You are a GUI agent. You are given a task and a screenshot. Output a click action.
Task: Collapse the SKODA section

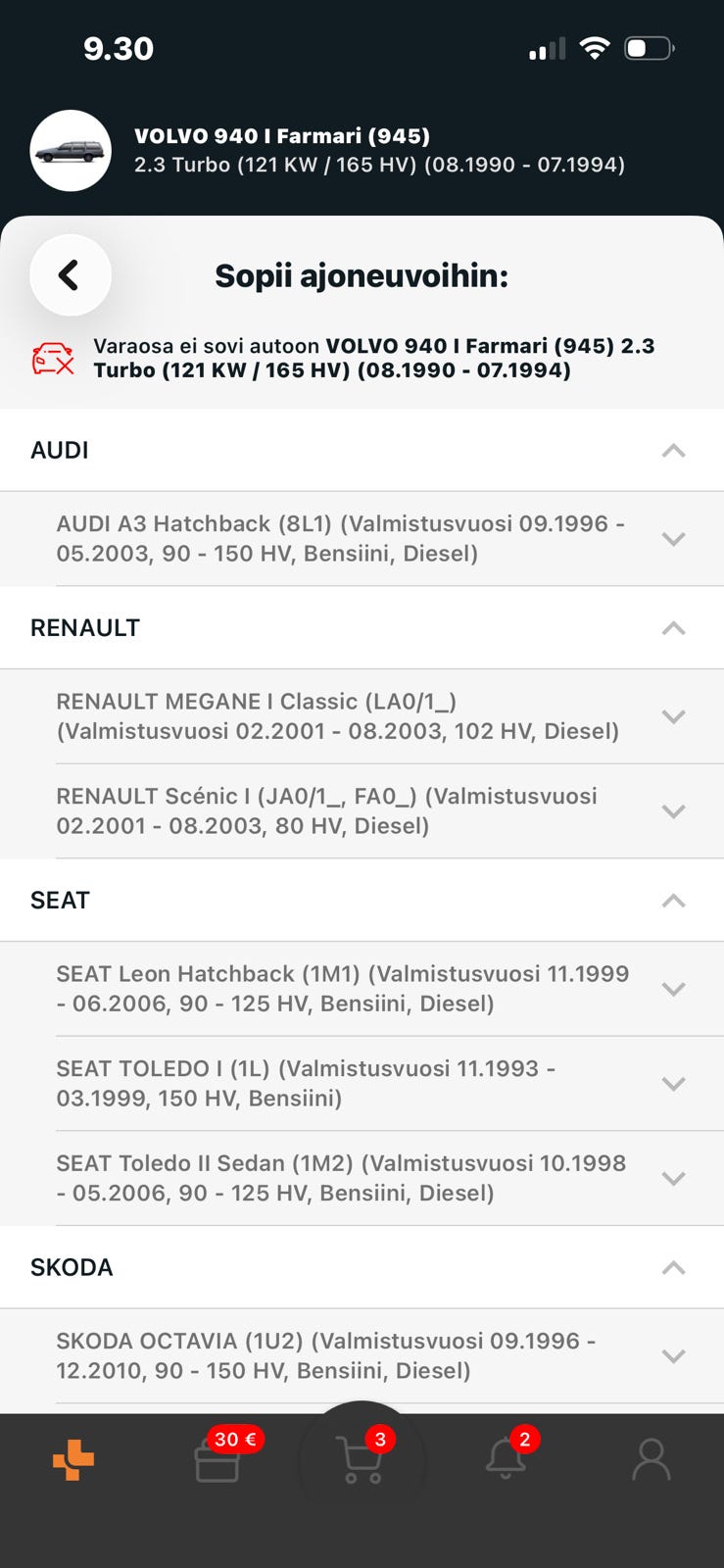[673, 1268]
